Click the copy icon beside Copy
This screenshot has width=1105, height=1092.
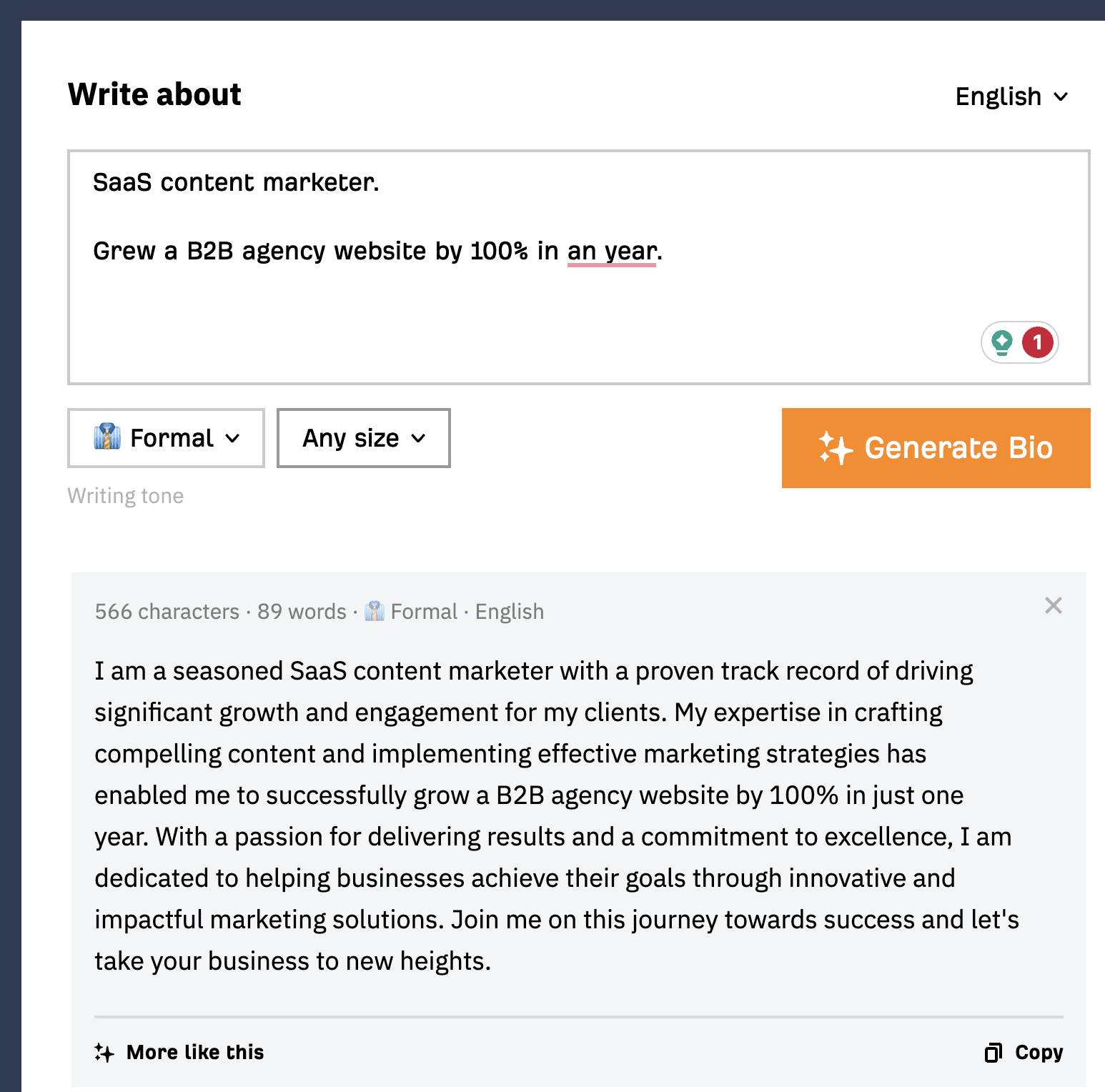(x=993, y=1052)
